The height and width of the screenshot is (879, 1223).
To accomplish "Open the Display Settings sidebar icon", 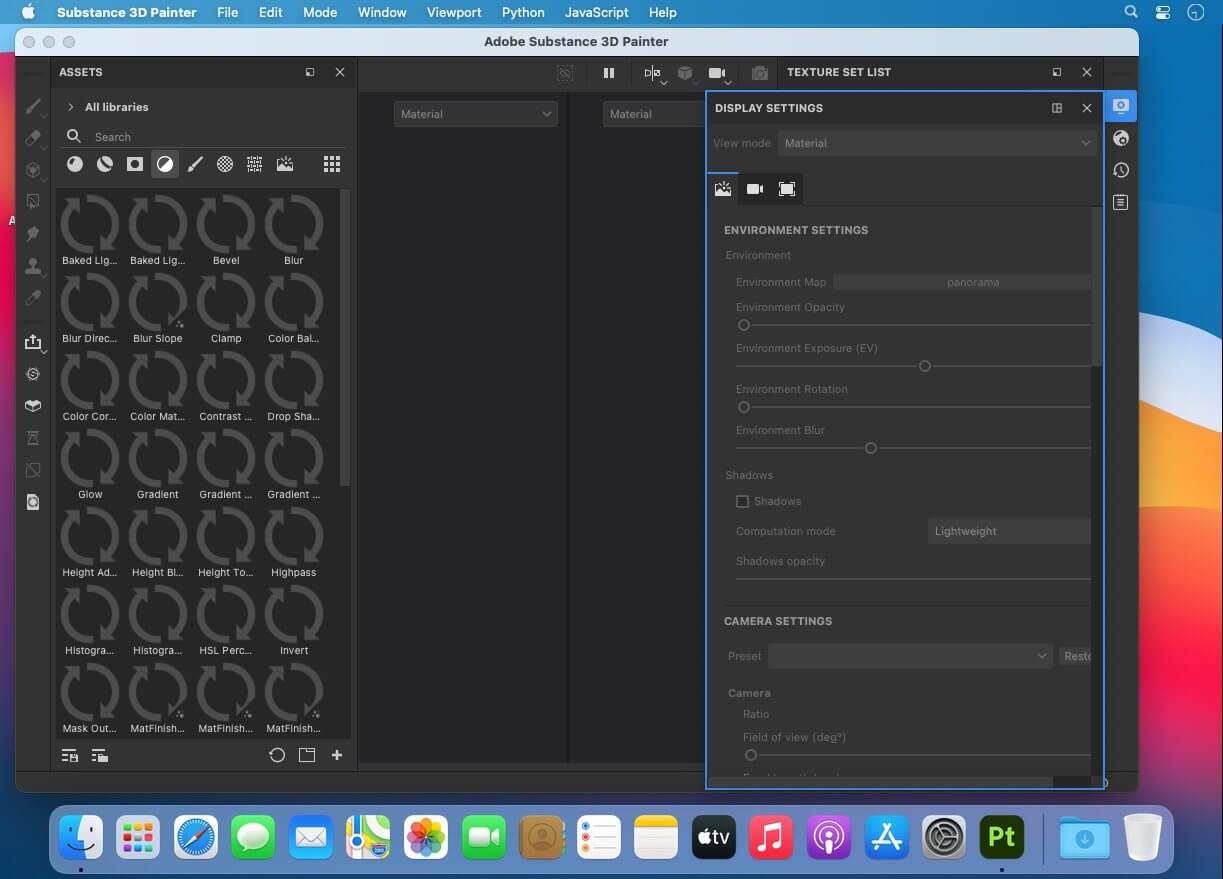I will tap(1120, 106).
